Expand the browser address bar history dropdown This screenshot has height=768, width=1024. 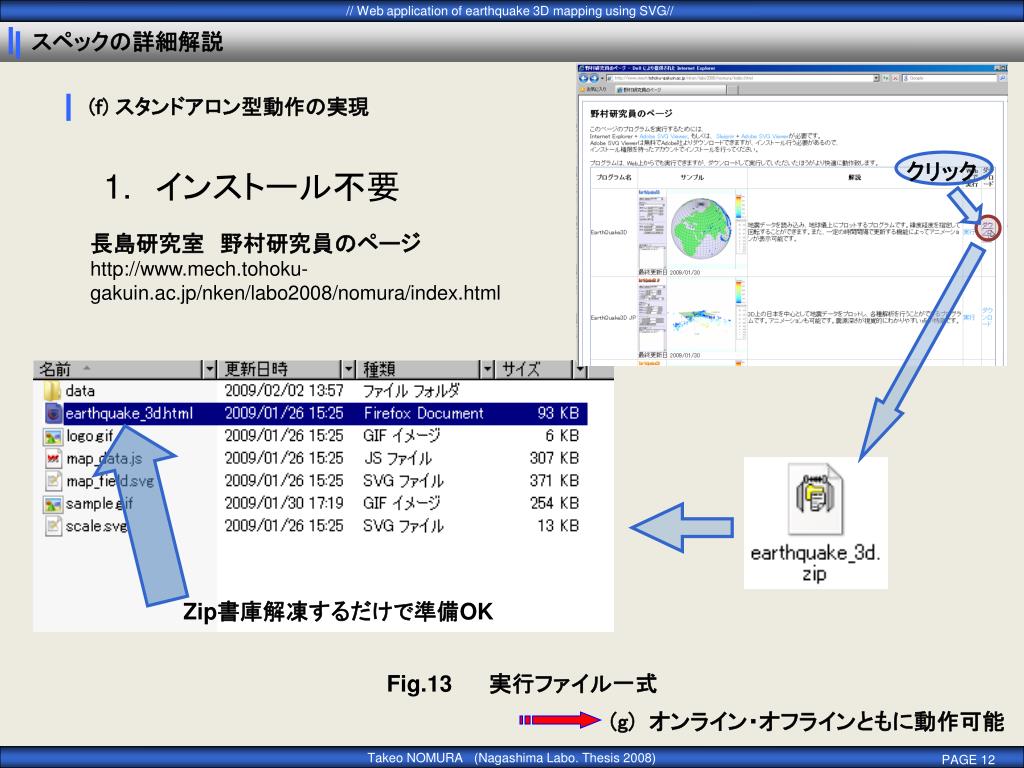876,78
